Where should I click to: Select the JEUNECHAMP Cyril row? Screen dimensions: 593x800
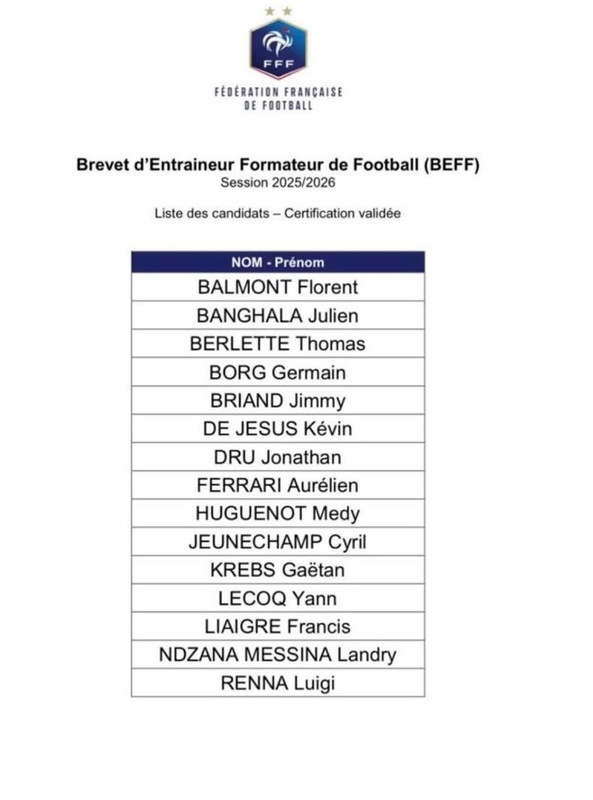tap(278, 541)
